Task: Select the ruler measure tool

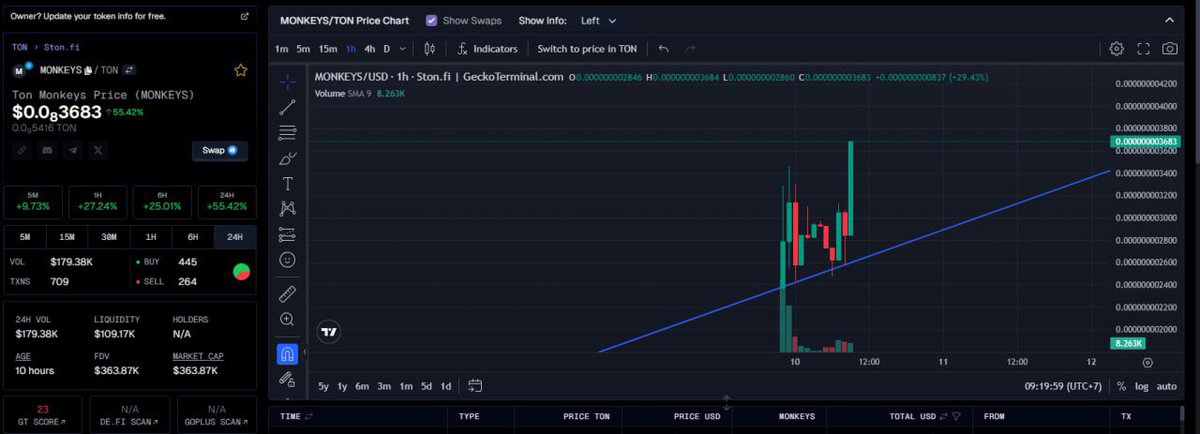Action: [287, 294]
